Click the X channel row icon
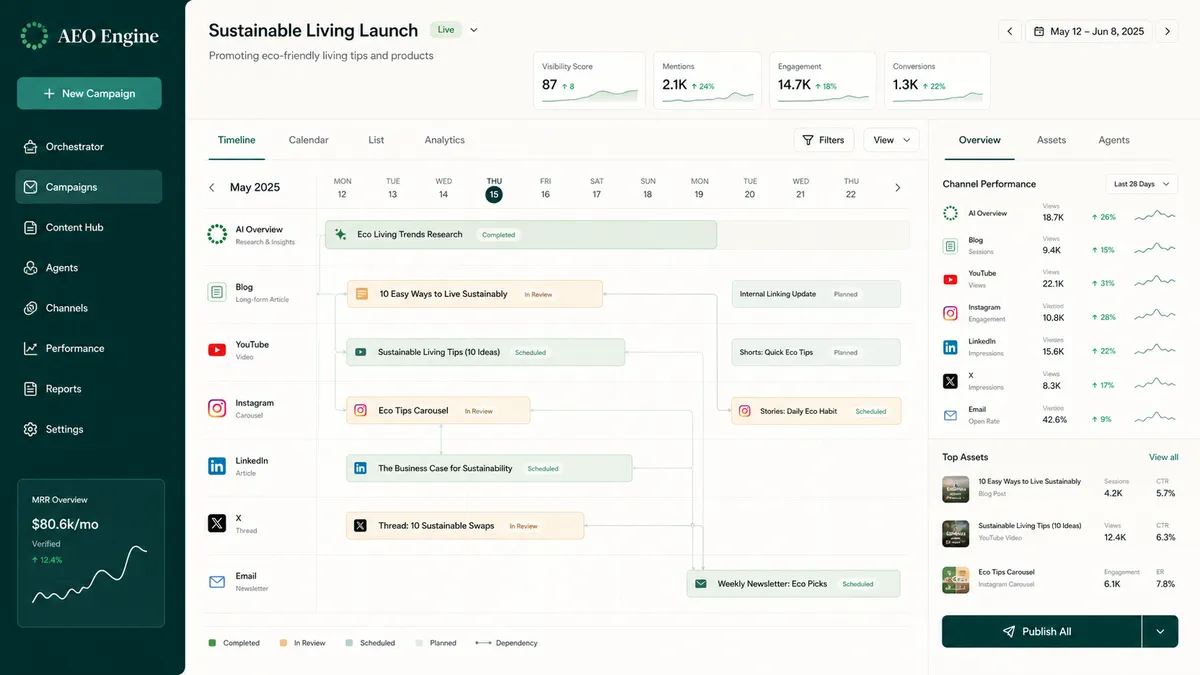The width and height of the screenshot is (1200, 675). click(217, 523)
